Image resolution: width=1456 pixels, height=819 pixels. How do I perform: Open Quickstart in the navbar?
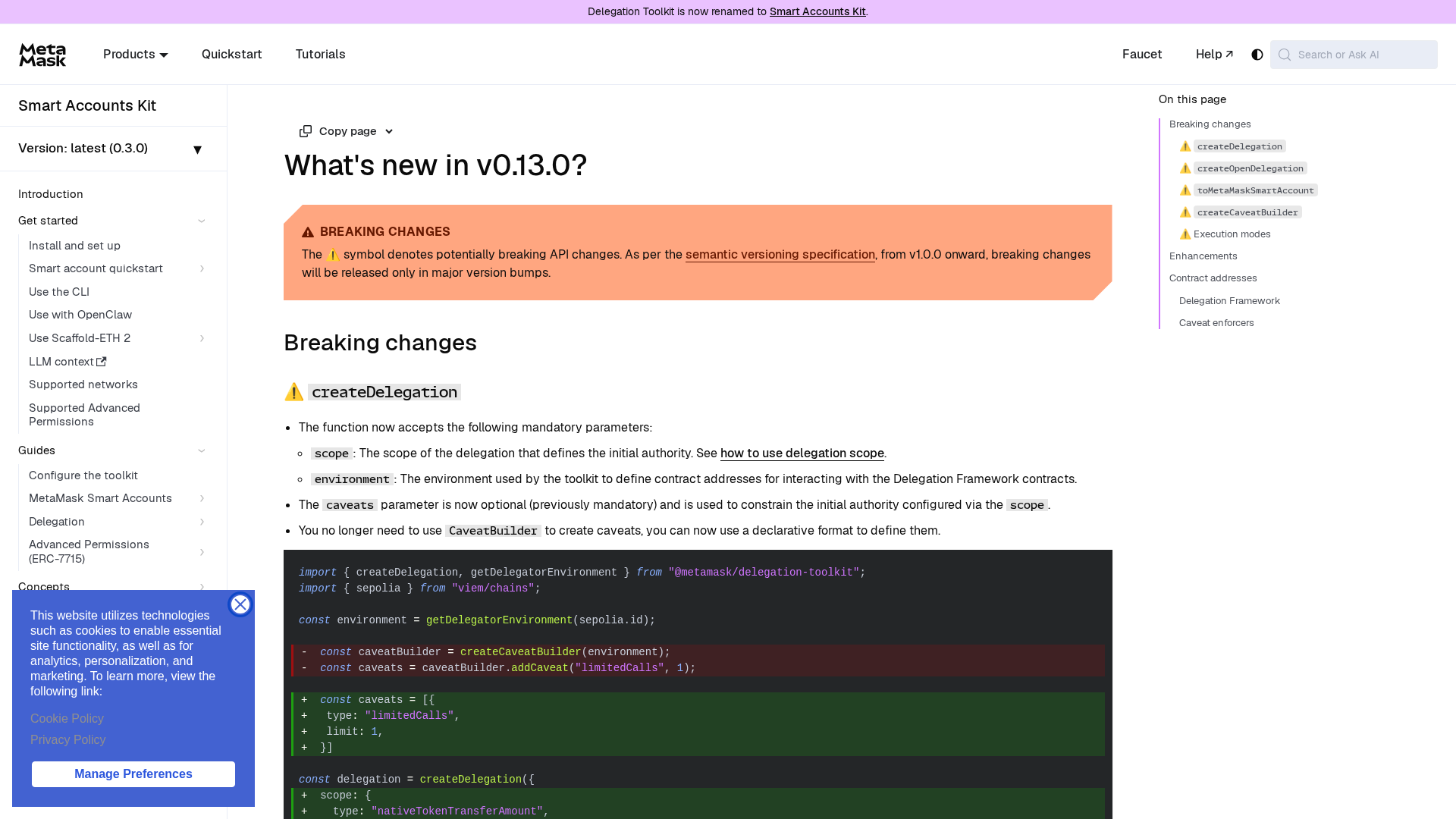coord(232,54)
